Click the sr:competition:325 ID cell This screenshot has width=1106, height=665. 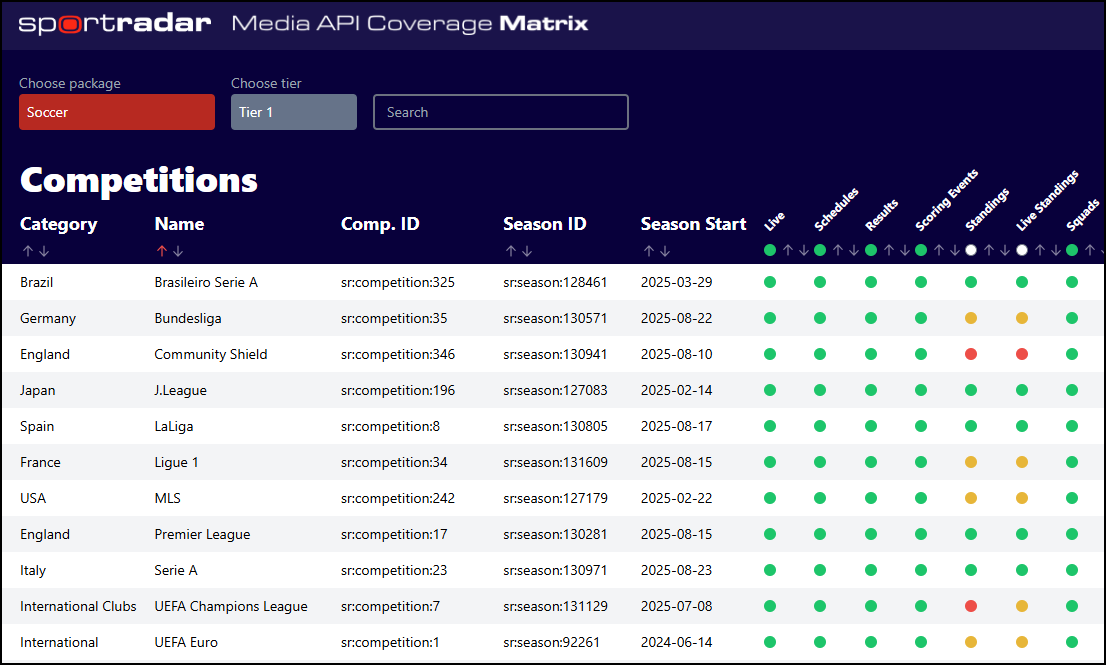pyautogui.click(x=398, y=282)
